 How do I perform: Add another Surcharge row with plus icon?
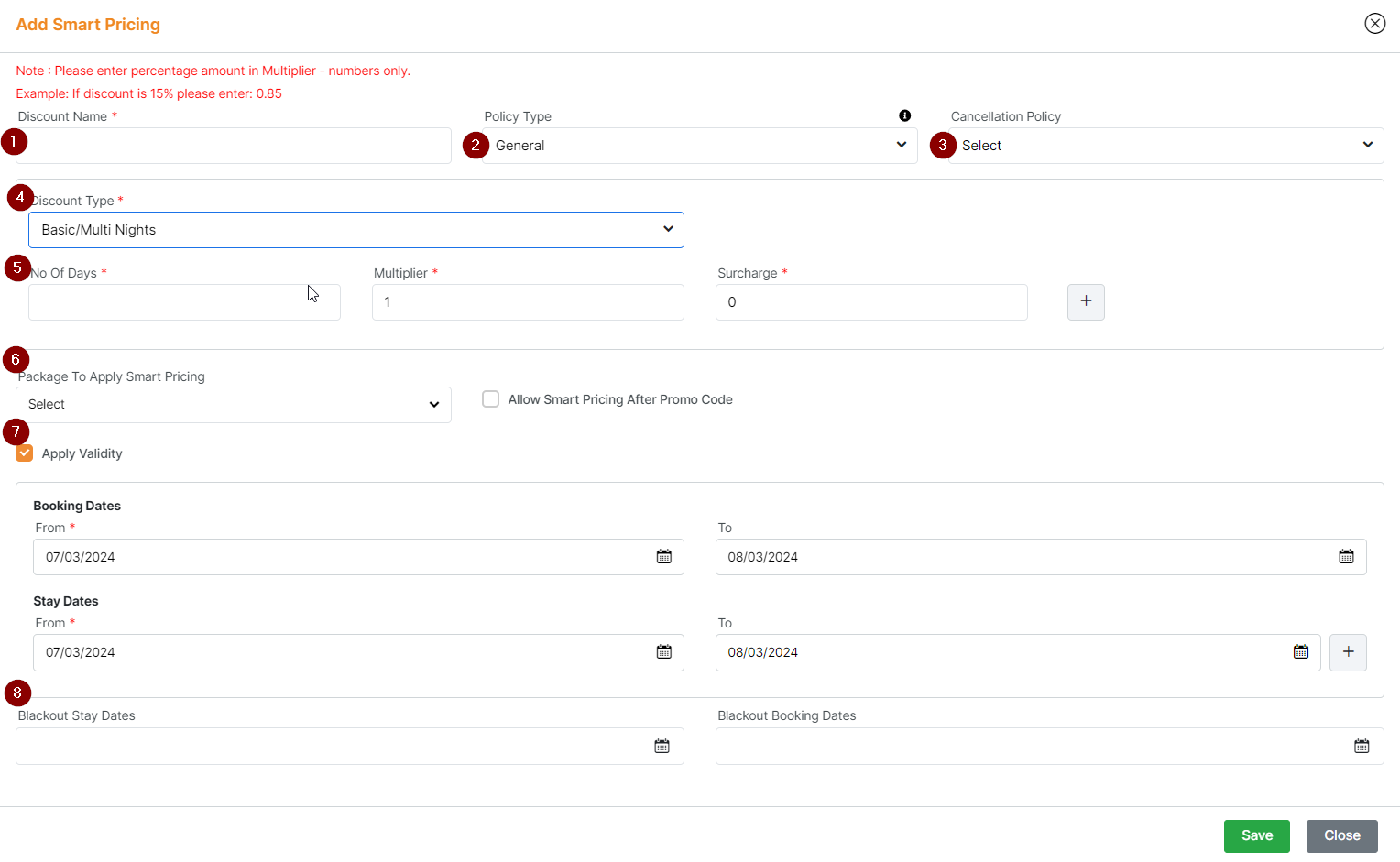[x=1086, y=301]
